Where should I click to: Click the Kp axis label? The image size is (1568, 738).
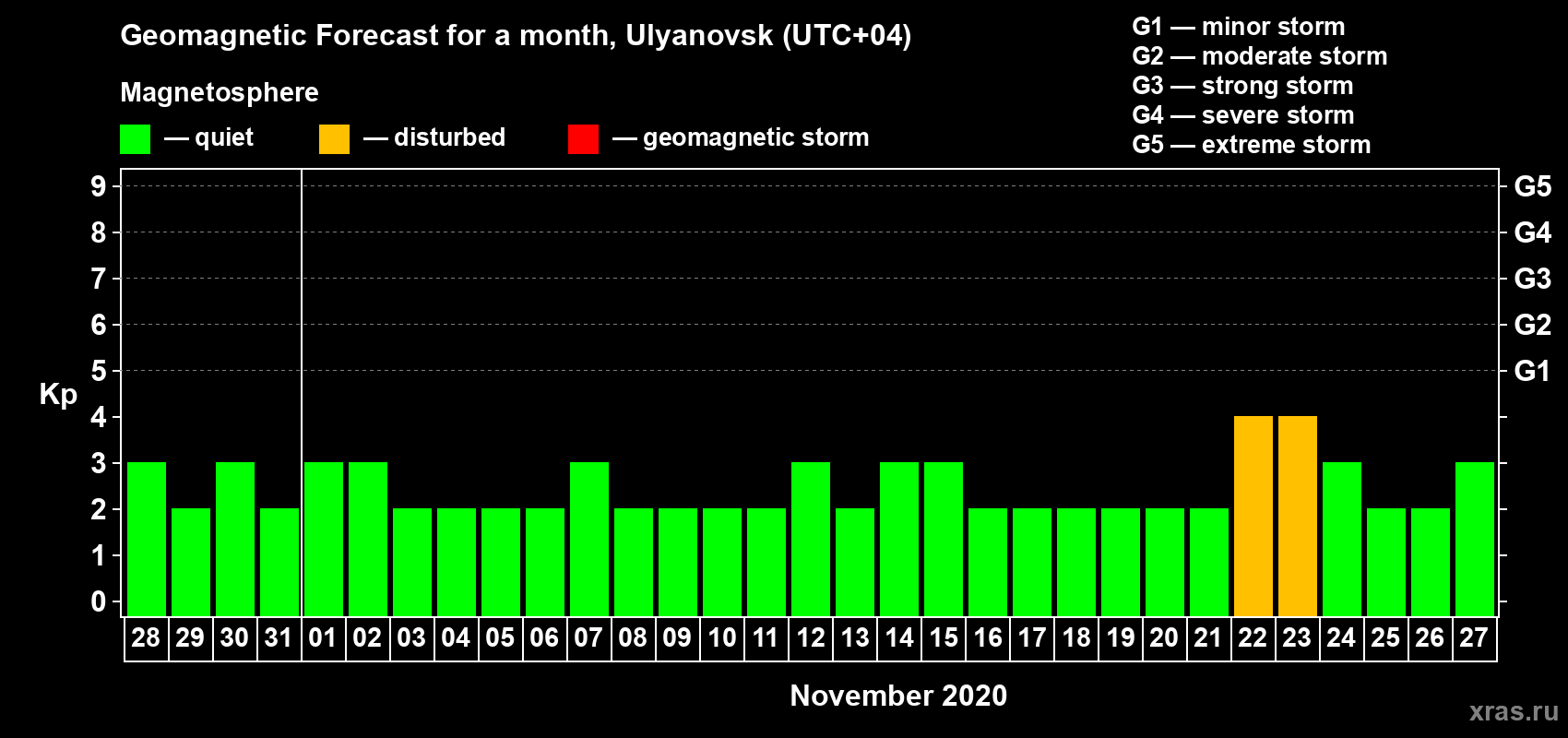click(58, 395)
